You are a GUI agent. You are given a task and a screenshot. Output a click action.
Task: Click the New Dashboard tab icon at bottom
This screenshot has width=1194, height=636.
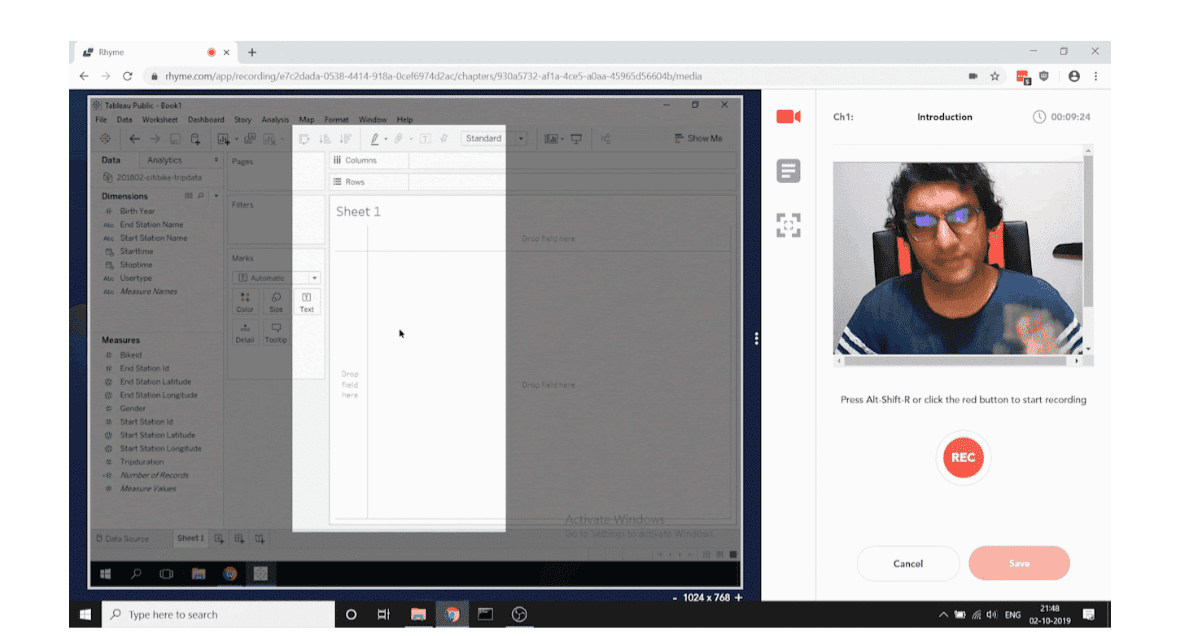click(239, 539)
